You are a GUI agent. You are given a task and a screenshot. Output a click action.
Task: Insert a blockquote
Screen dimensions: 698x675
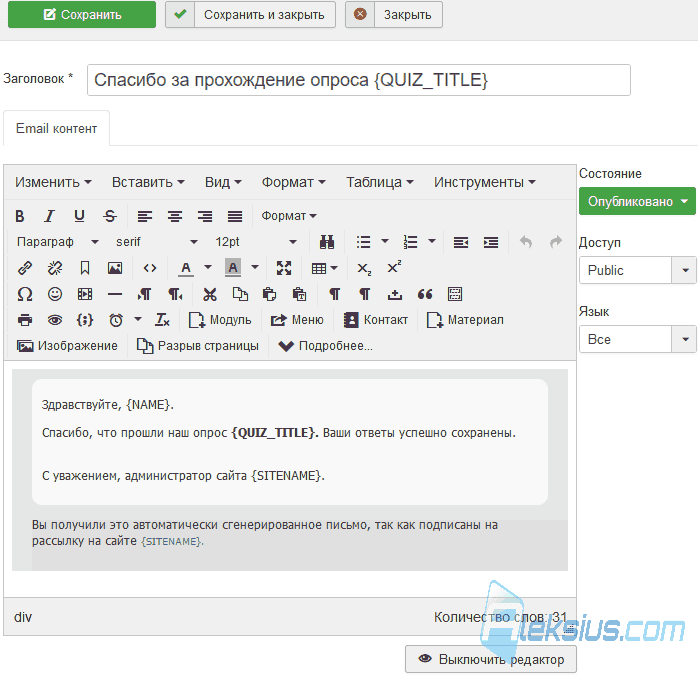click(x=425, y=294)
